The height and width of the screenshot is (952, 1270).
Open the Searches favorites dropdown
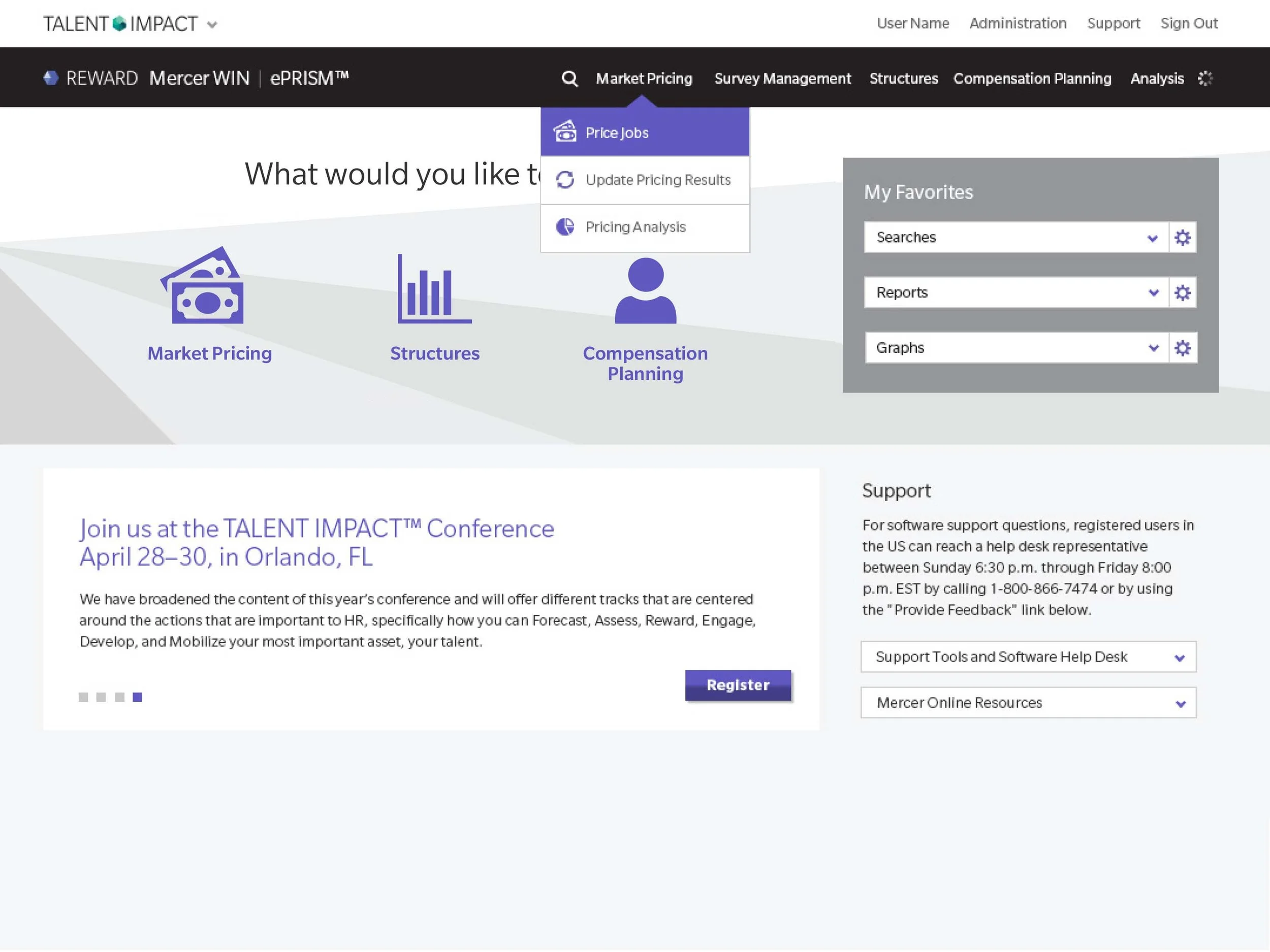point(1016,238)
